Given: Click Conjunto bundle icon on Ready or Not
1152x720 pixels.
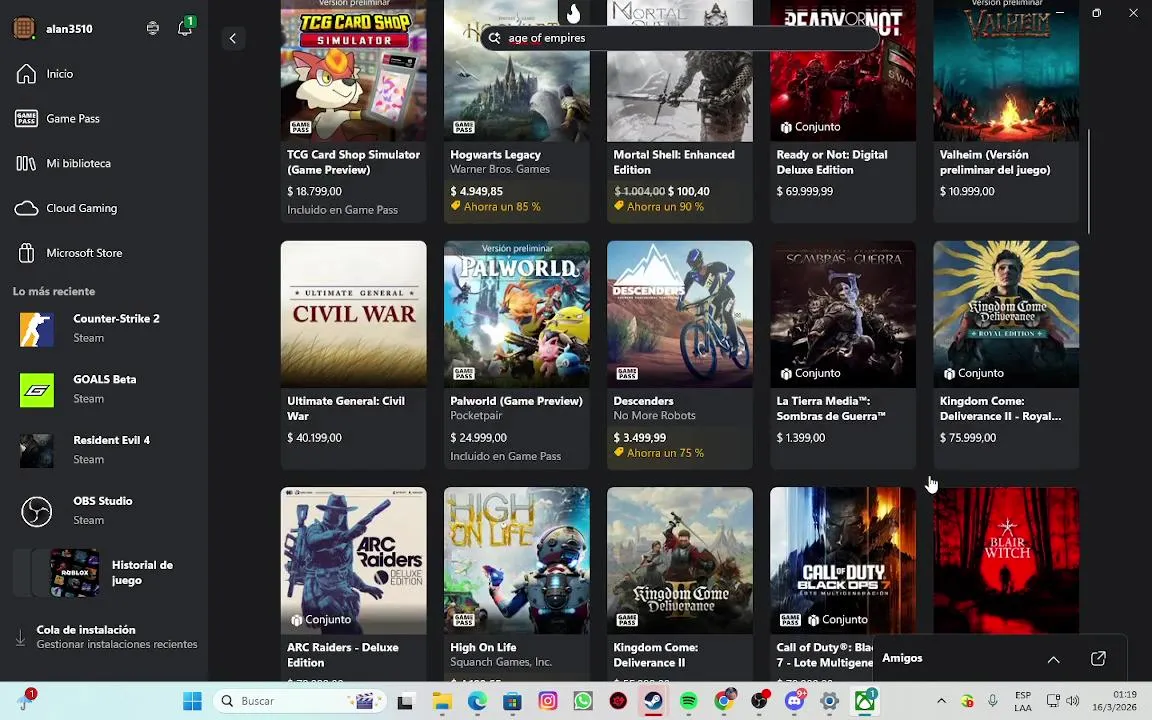Looking at the screenshot, I should tap(786, 127).
